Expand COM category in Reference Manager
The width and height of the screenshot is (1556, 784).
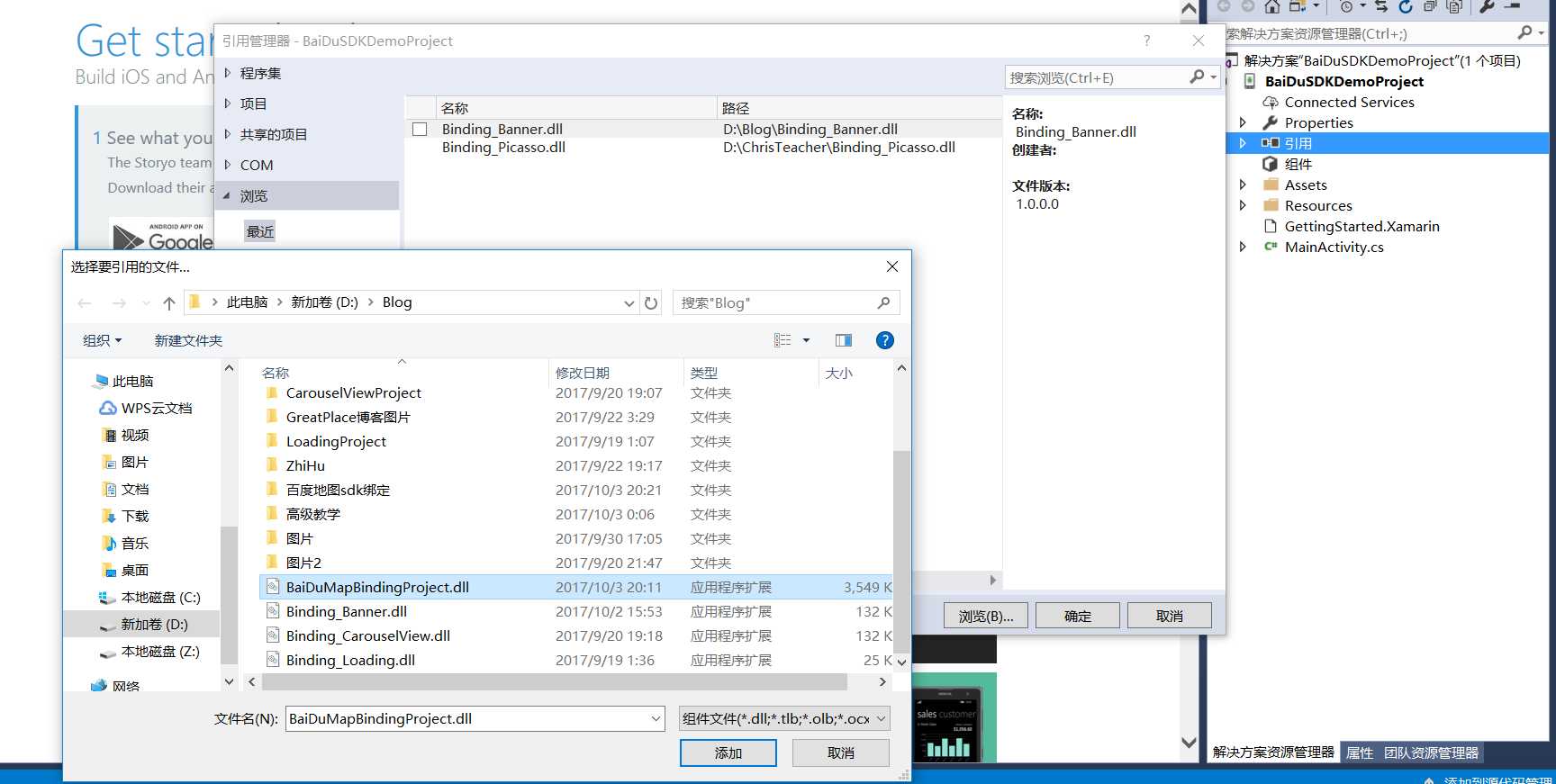(228, 165)
